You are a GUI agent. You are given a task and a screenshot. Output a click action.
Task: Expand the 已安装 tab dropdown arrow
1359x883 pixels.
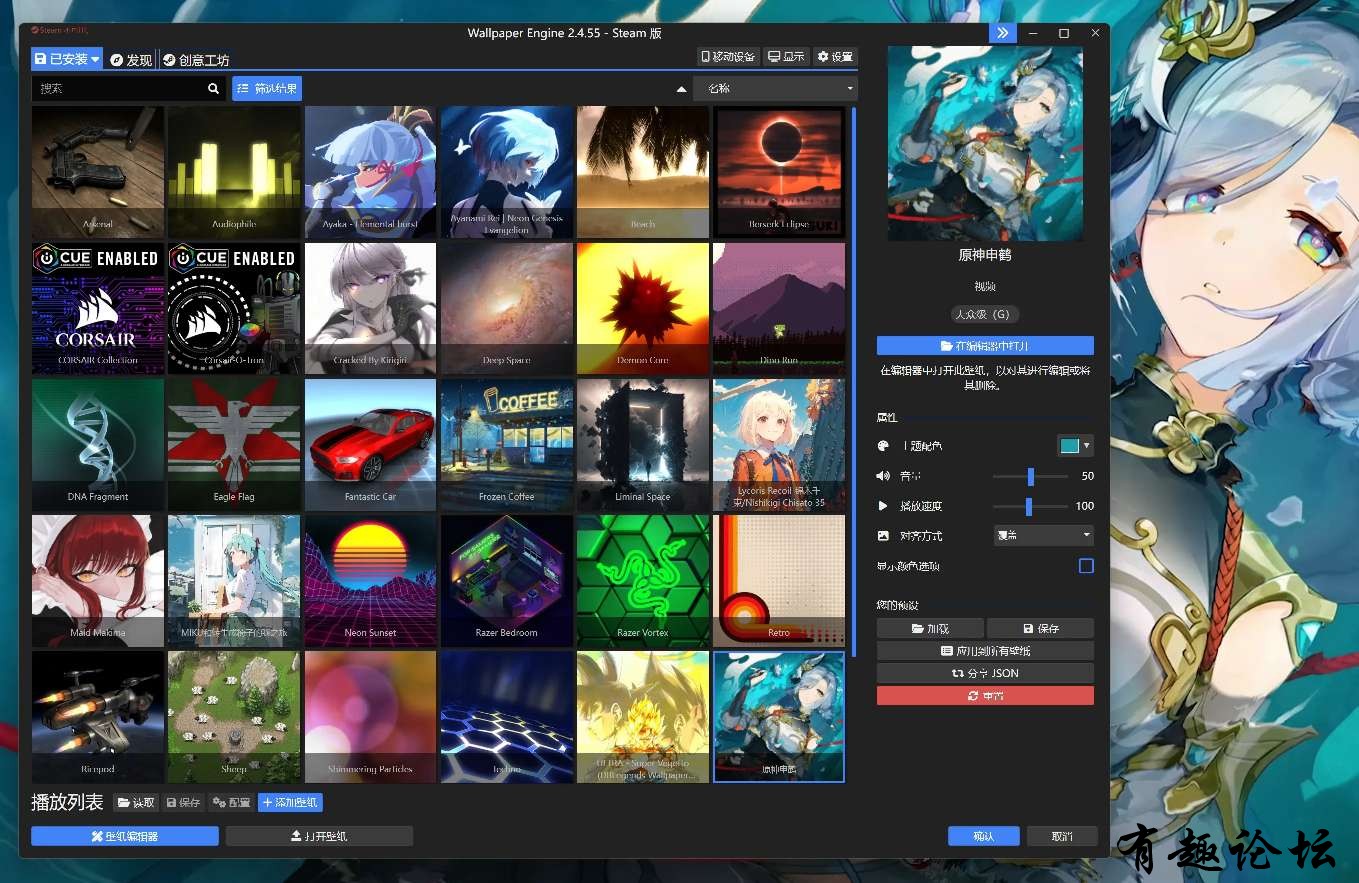point(96,60)
